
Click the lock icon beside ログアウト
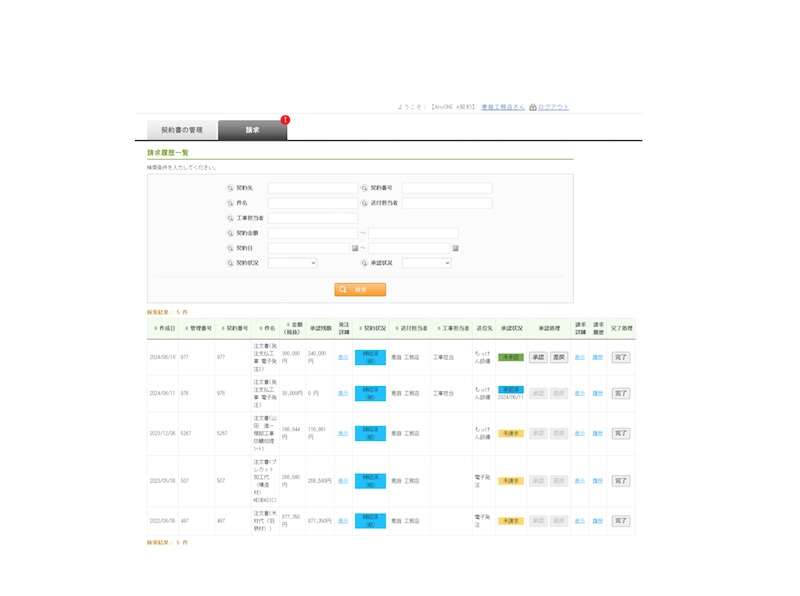click(x=532, y=107)
